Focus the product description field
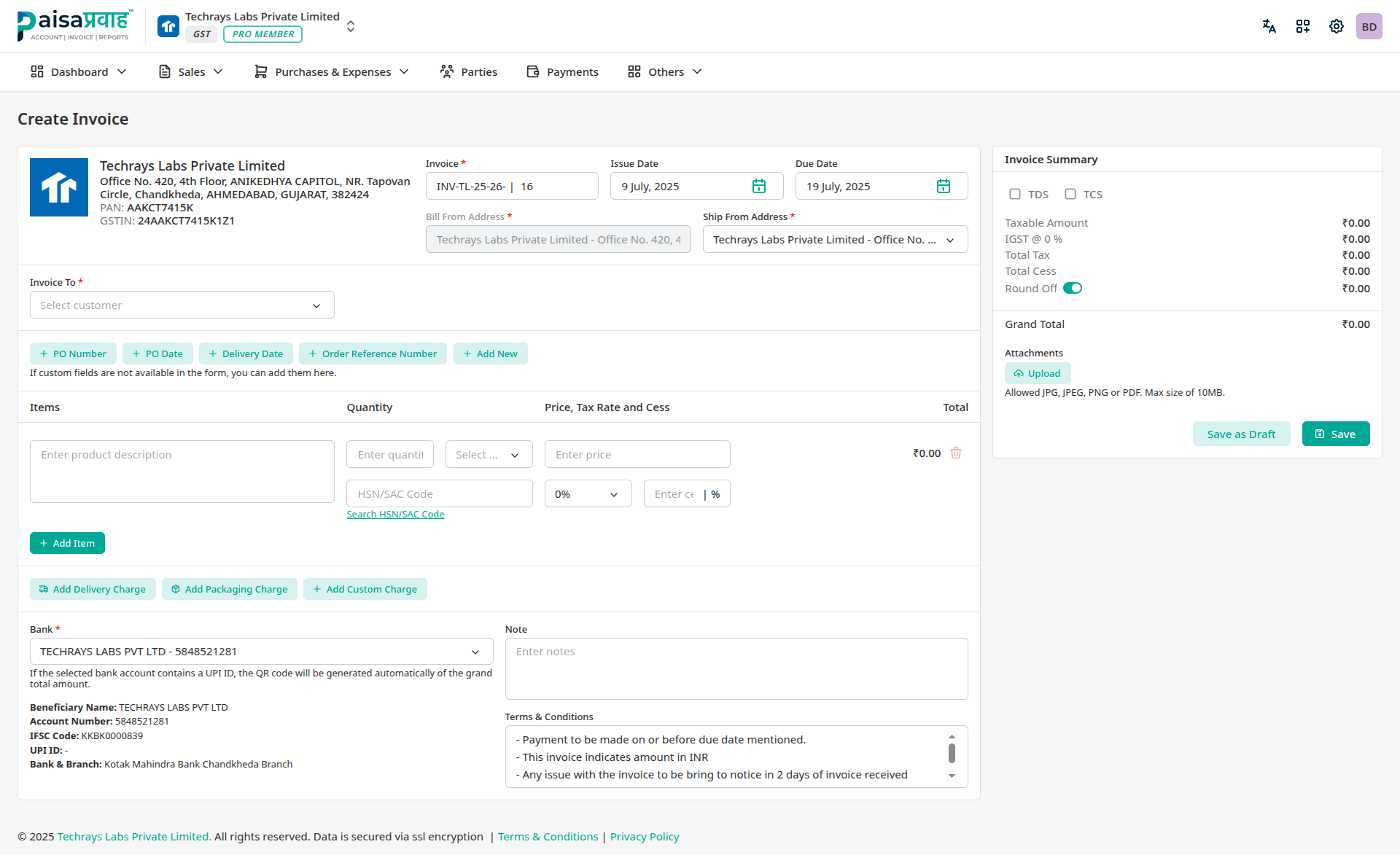This screenshot has width=1400, height=855. pos(182,472)
